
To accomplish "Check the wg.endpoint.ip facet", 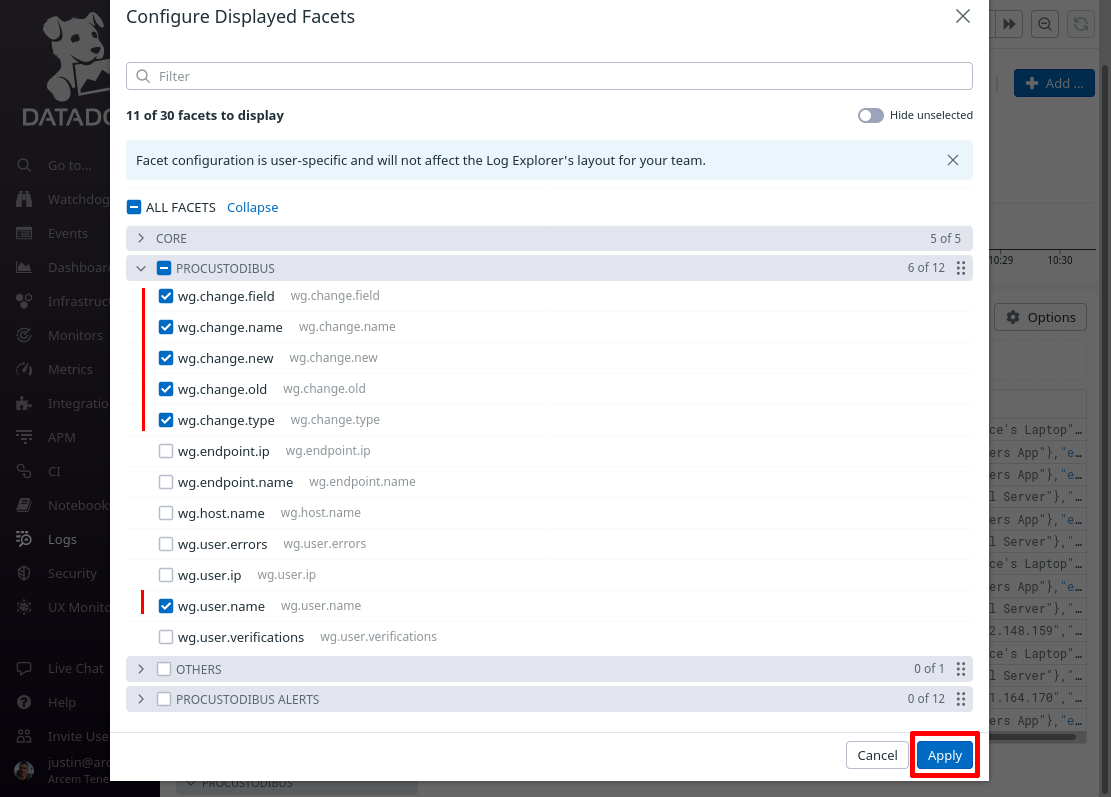I will click(x=166, y=451).
